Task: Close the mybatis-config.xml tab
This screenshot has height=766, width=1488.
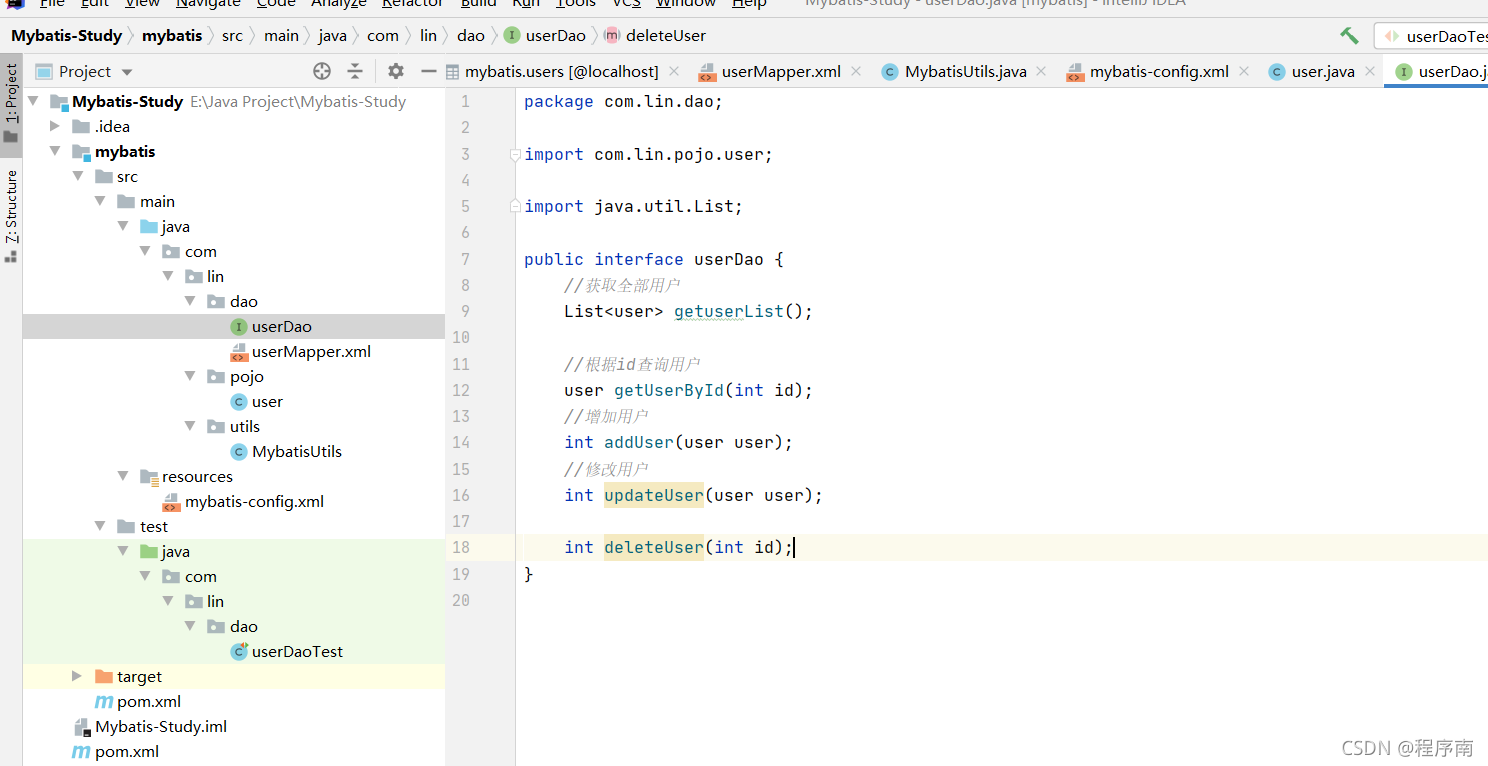Action: pyautogui.click(x=1244, y=71)
